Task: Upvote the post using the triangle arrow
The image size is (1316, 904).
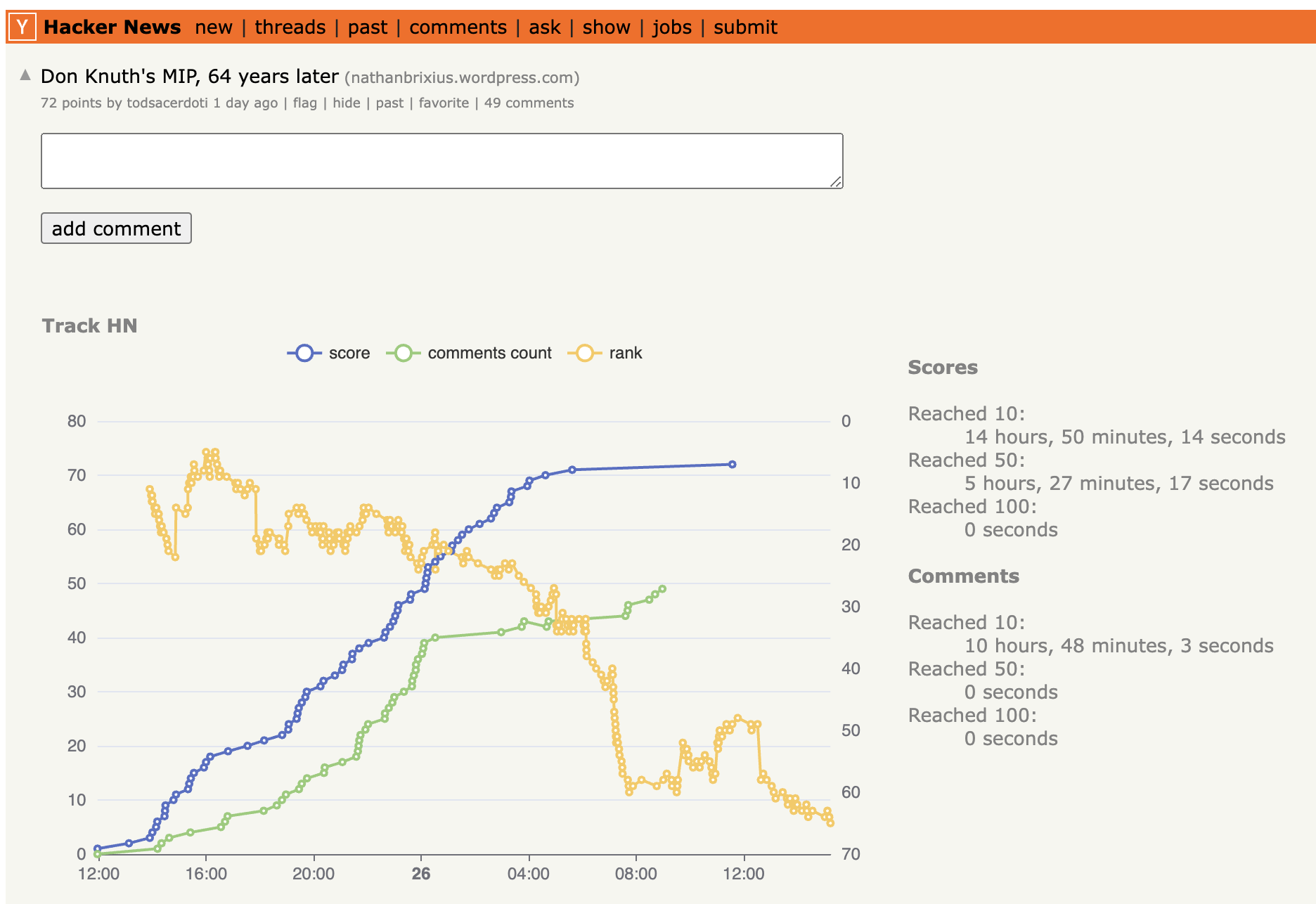Action: pyautogui.click(x=25, y=74)
